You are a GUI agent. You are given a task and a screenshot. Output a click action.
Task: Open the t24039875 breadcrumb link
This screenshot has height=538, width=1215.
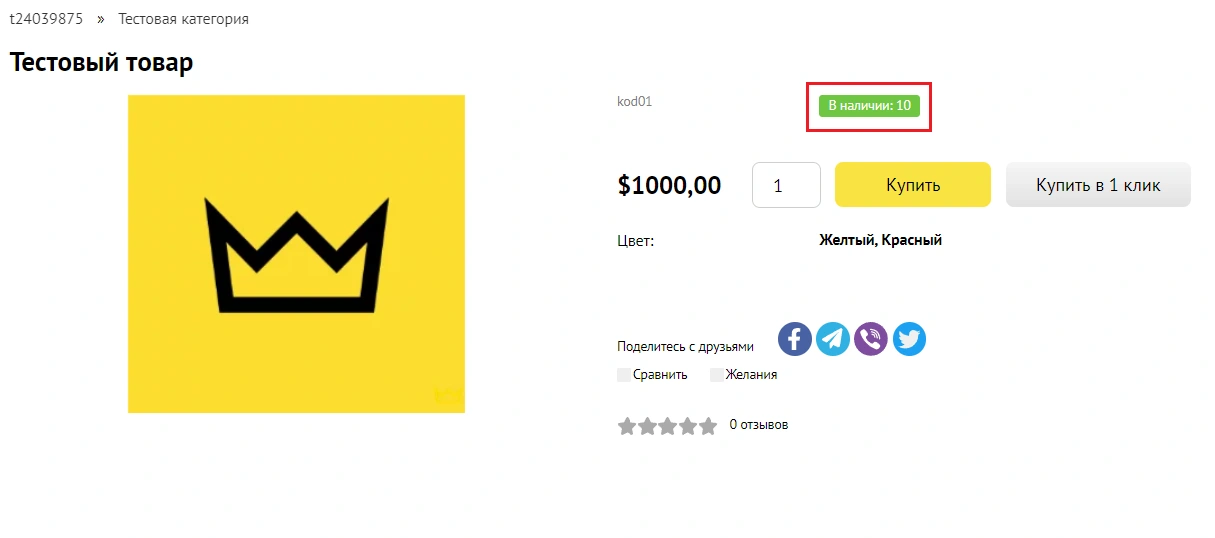46,19
